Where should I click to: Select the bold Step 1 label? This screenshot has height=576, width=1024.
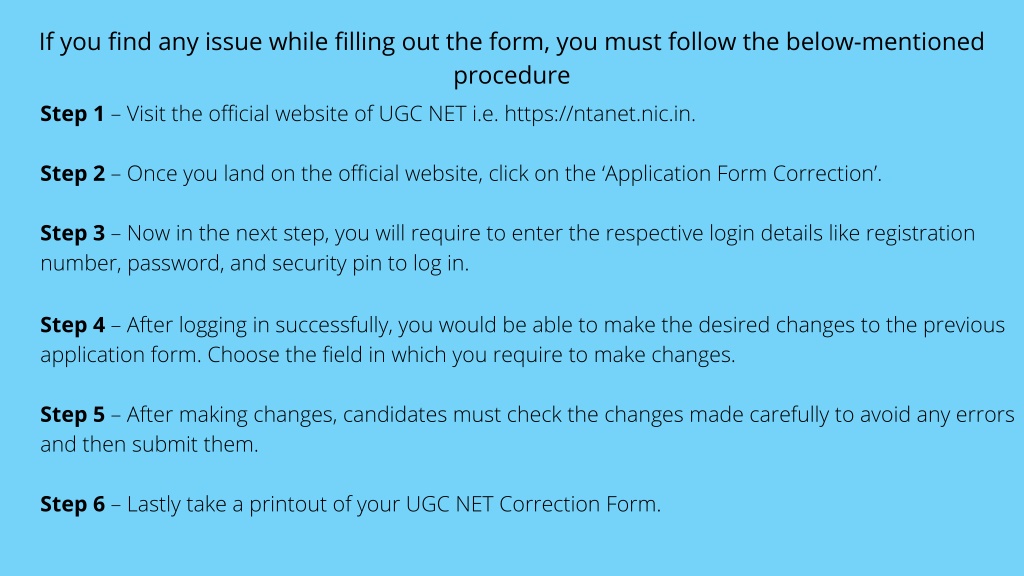coord(72,114)
